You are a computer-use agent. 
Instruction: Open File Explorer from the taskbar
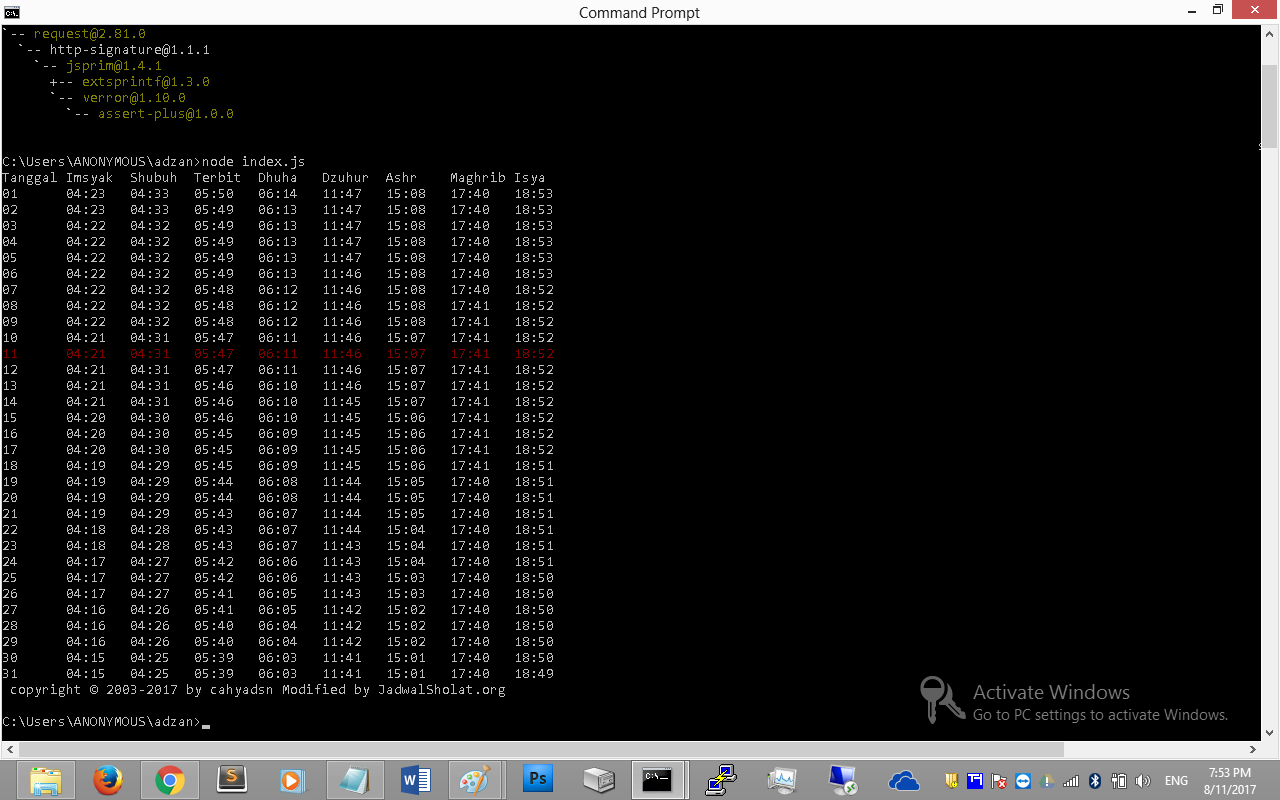46,780
